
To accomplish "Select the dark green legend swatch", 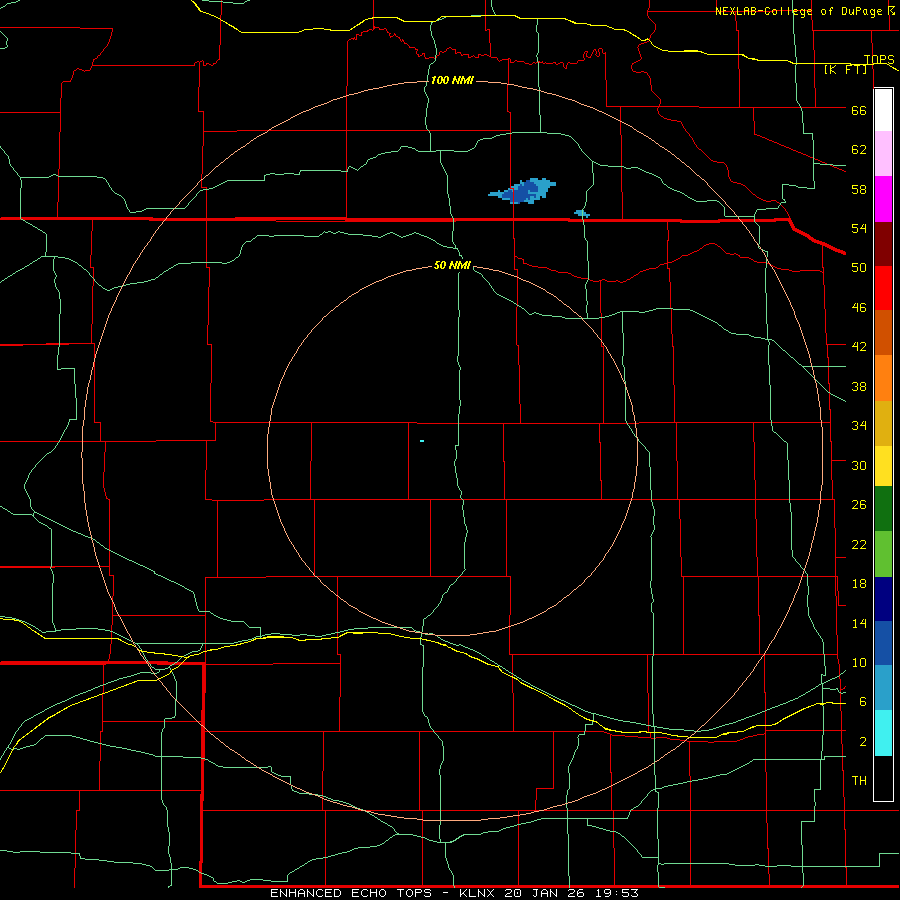I will click(883, 509).
